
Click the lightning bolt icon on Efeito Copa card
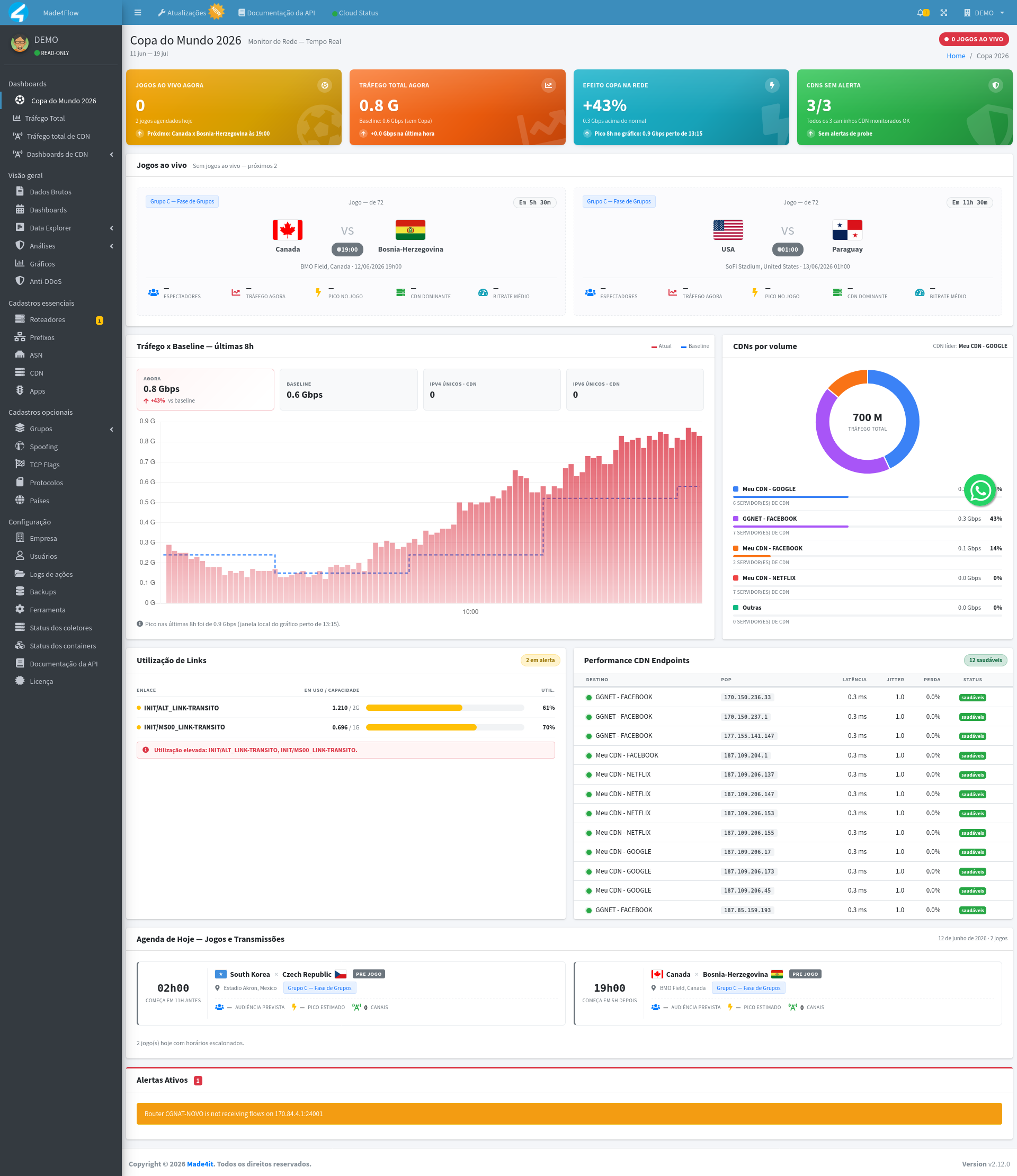coord(772,85)
